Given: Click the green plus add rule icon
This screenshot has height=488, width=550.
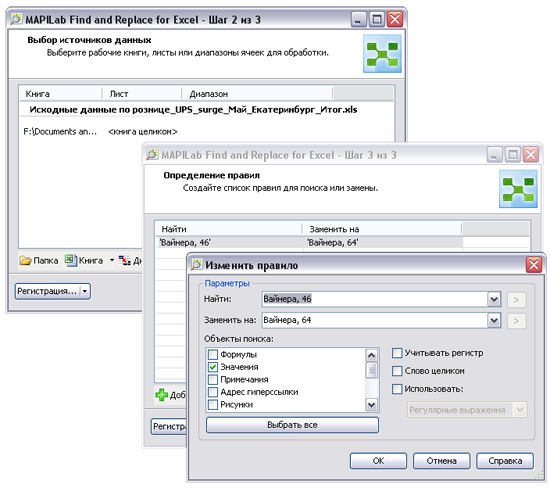Looking at the screenshot, I should coord(161,395).
